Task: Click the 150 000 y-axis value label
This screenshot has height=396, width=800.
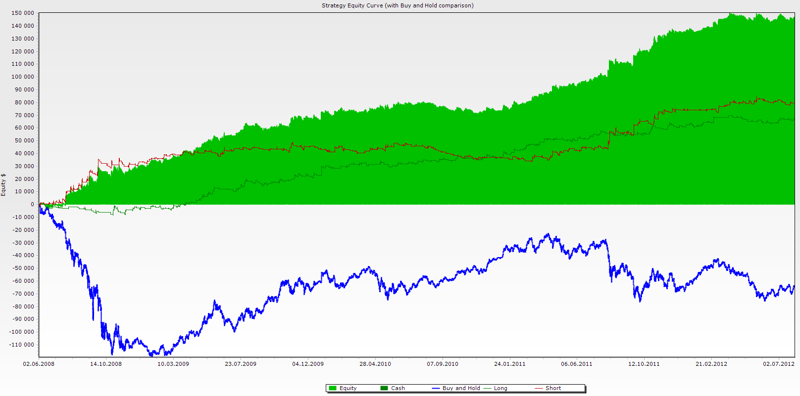Action: click(23, 13)
